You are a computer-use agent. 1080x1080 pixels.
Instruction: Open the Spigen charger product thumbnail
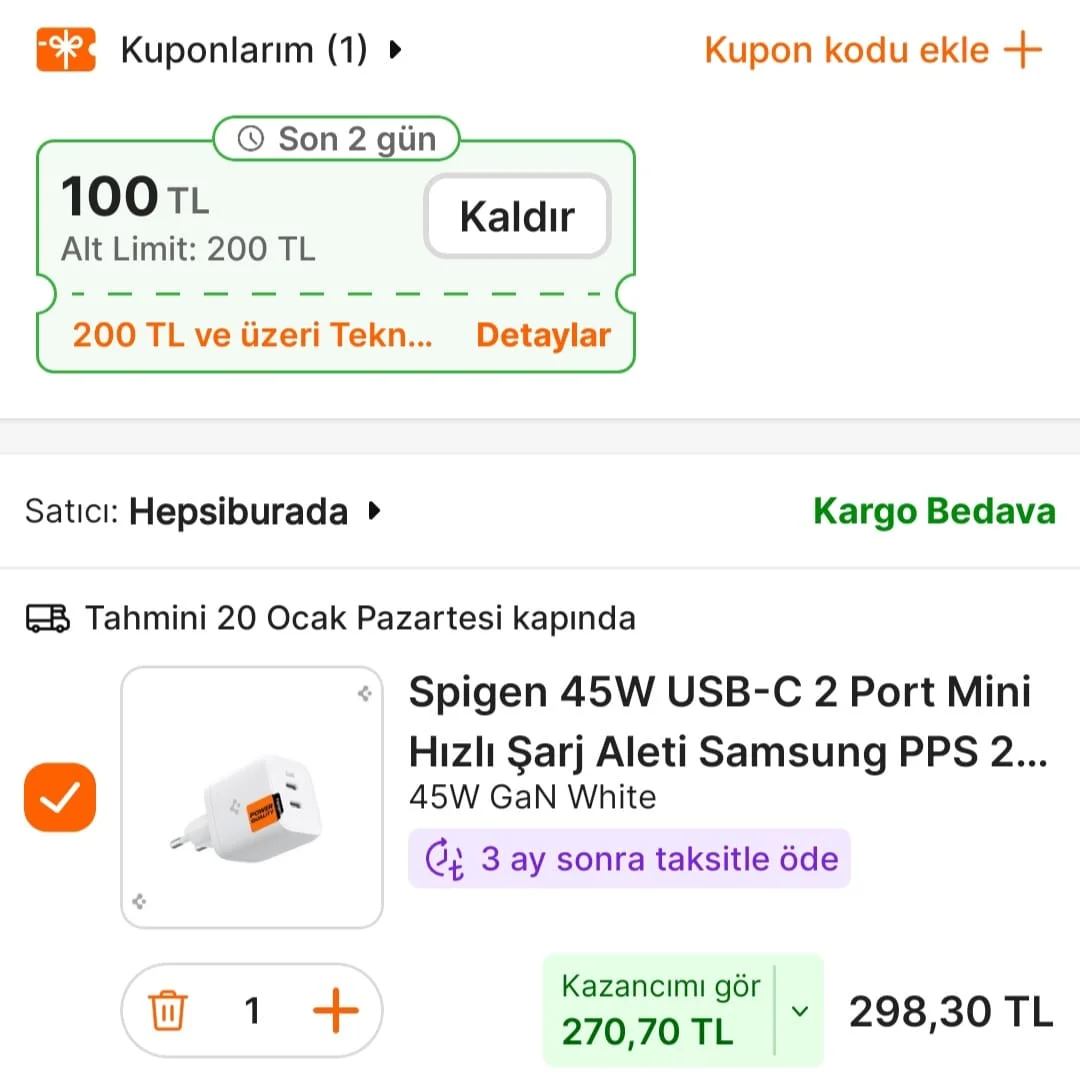(252, 797)
